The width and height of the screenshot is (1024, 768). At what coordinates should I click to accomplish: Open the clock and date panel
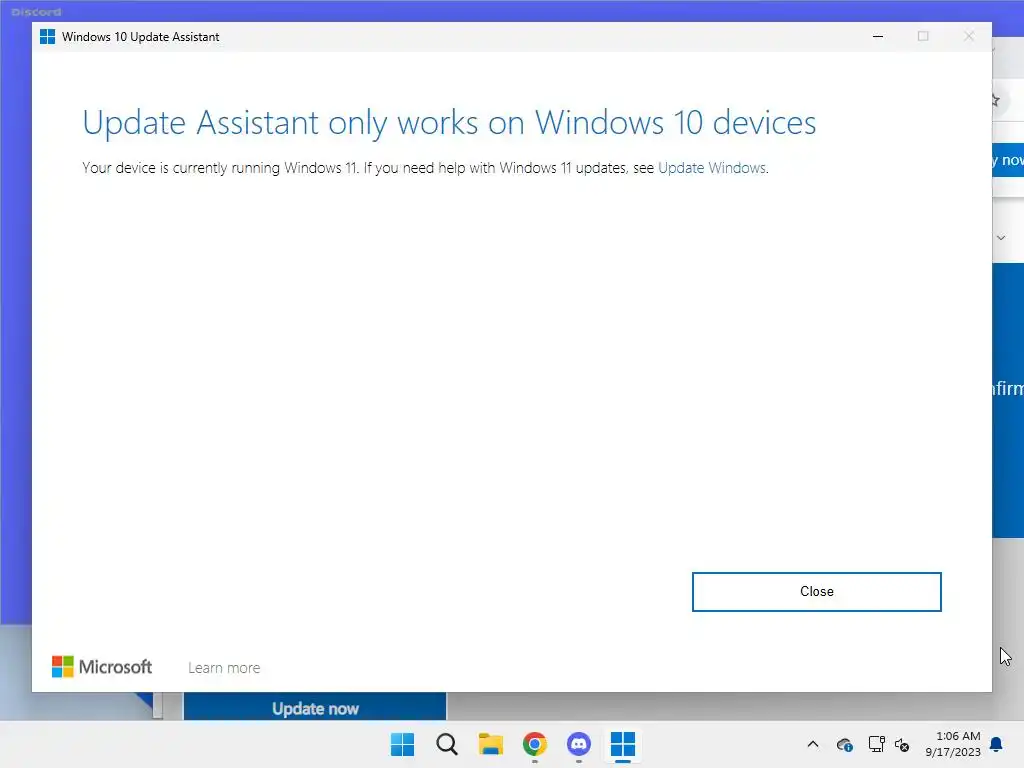pyautogui.click(x=953, y=744)
